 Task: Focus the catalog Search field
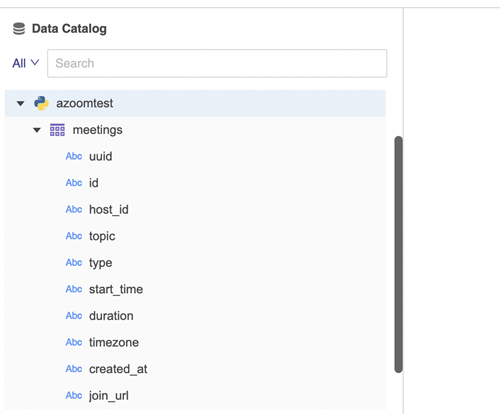pos(217,63)
